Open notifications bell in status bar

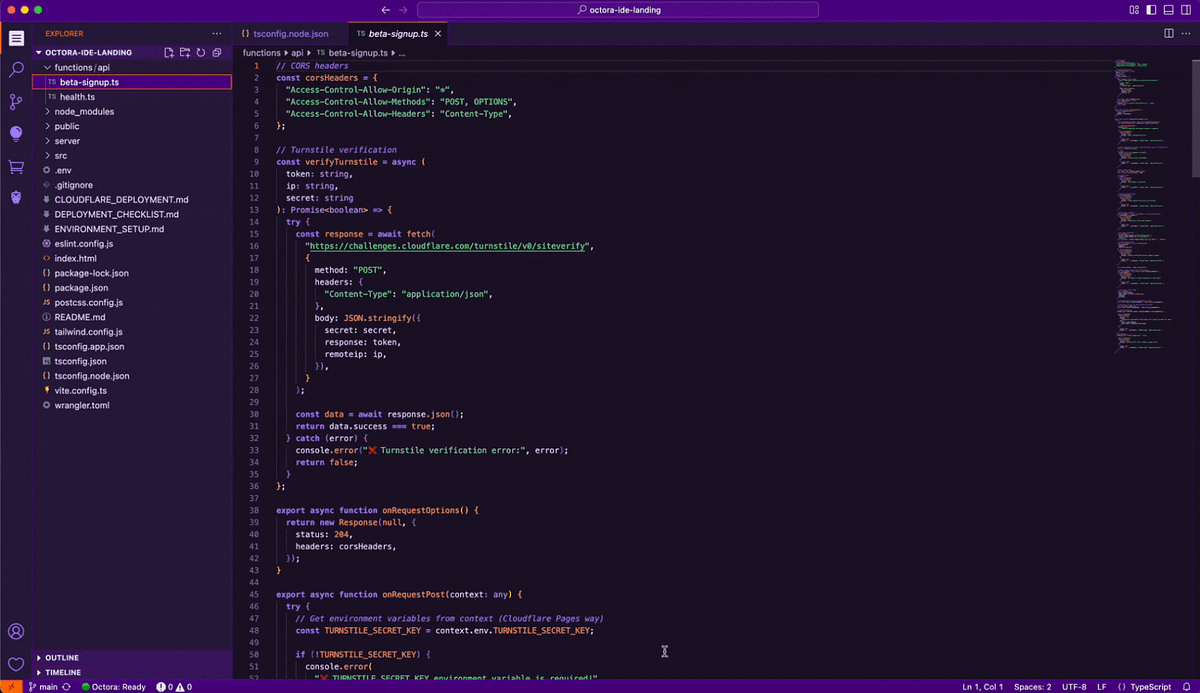[1187, 687]
